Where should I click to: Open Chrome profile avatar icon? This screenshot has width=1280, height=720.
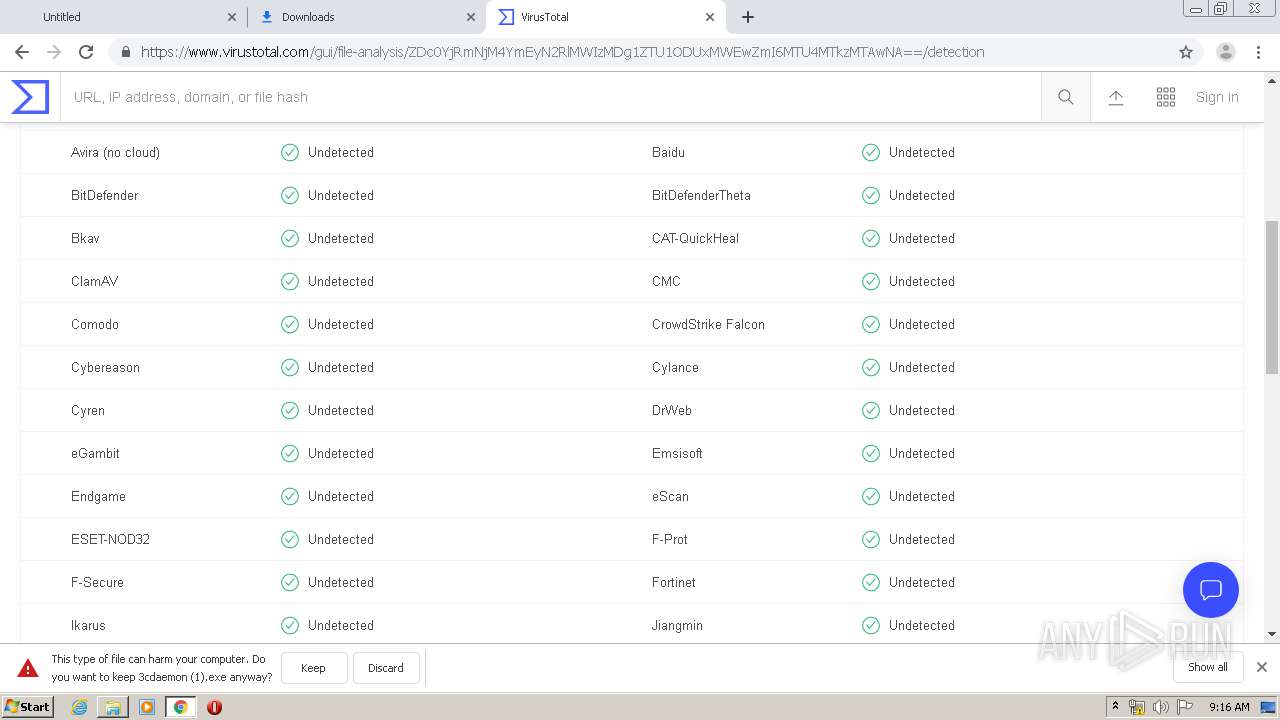1226,52
